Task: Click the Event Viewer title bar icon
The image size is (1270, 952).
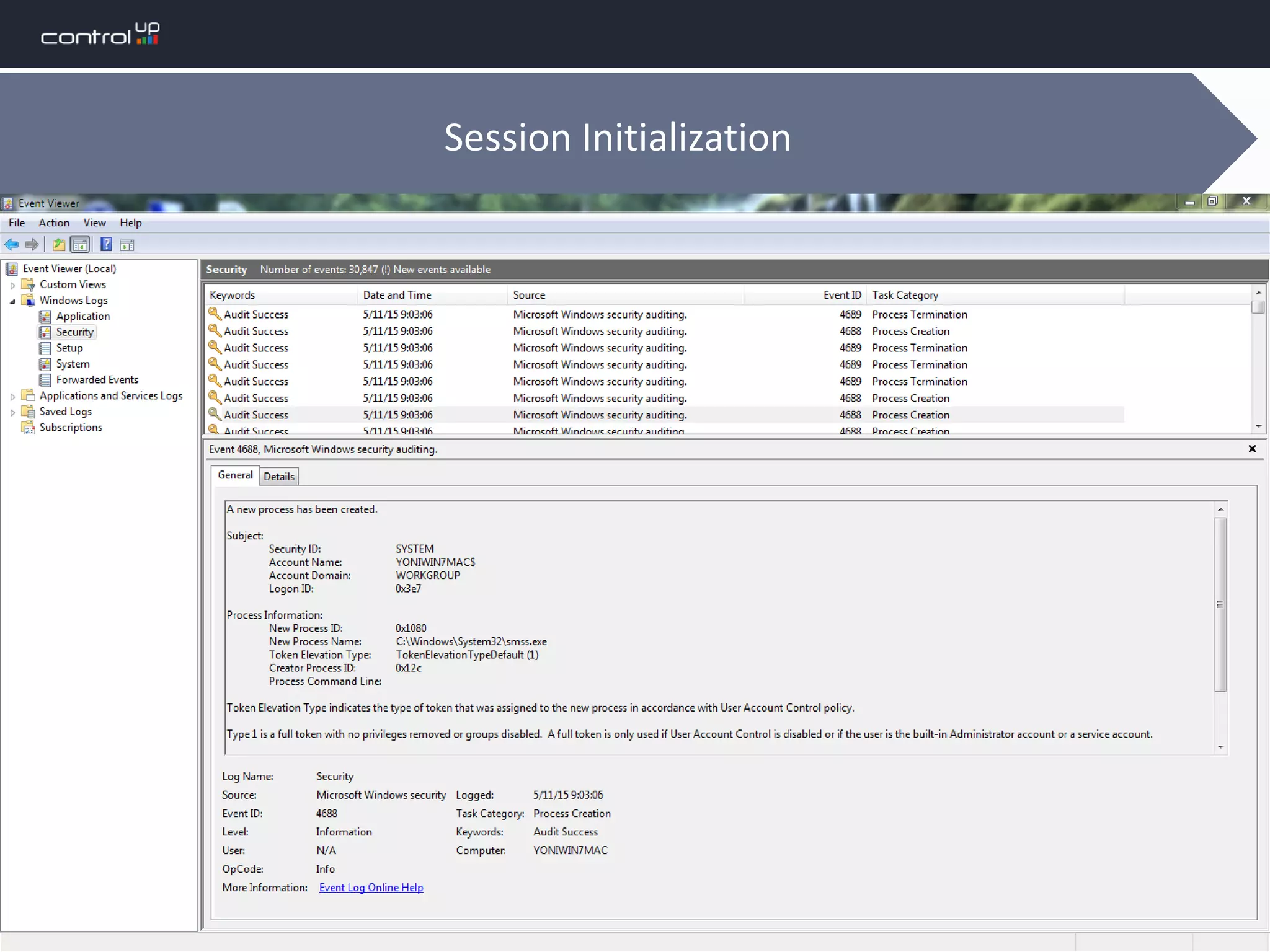Action: pos(8,203)
